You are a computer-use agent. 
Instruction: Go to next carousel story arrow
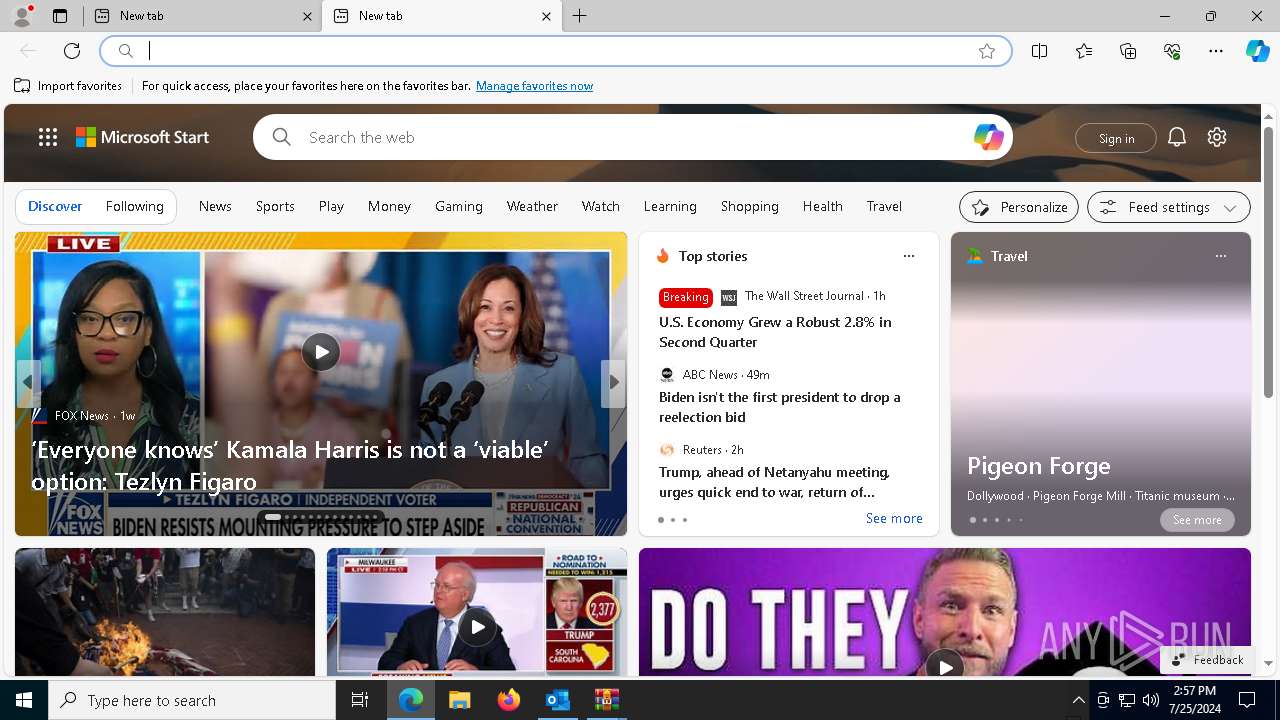coord(613,382)
